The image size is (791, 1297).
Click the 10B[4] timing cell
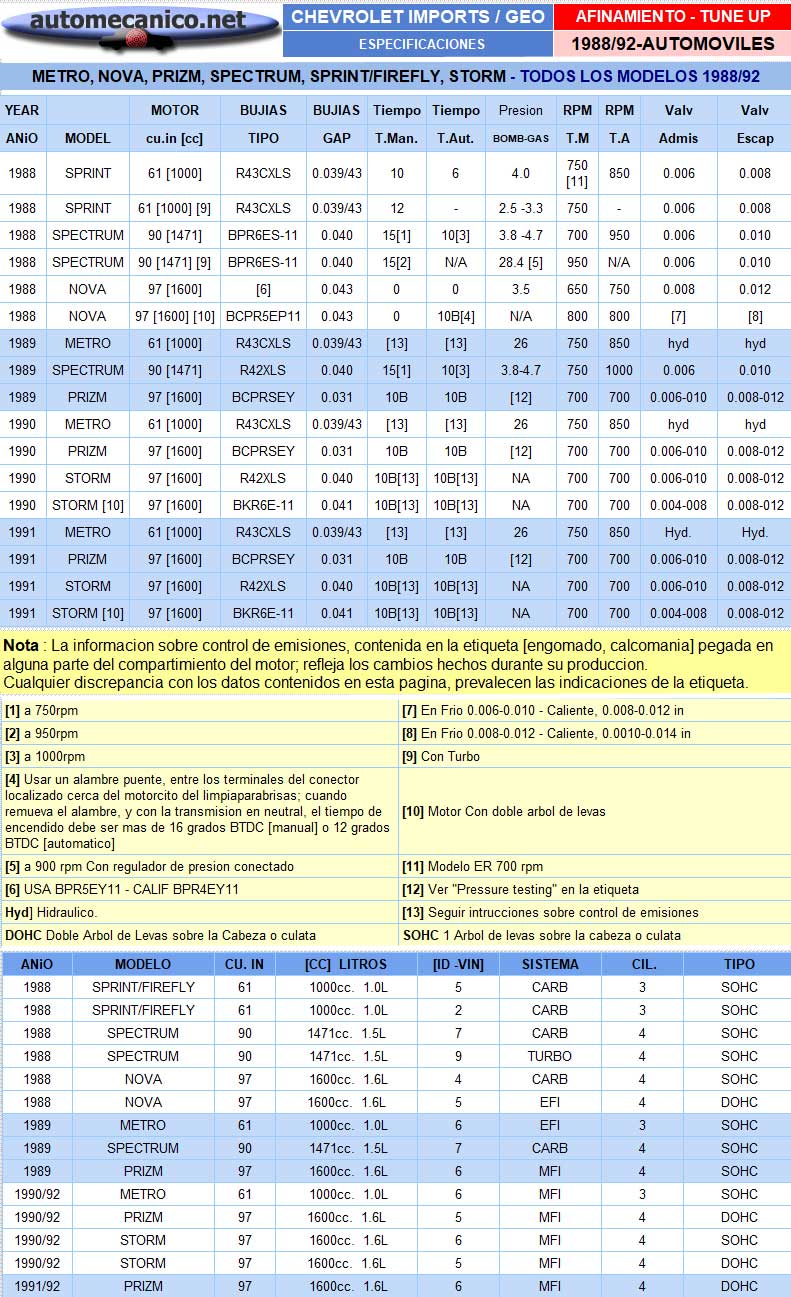(456, 316)
